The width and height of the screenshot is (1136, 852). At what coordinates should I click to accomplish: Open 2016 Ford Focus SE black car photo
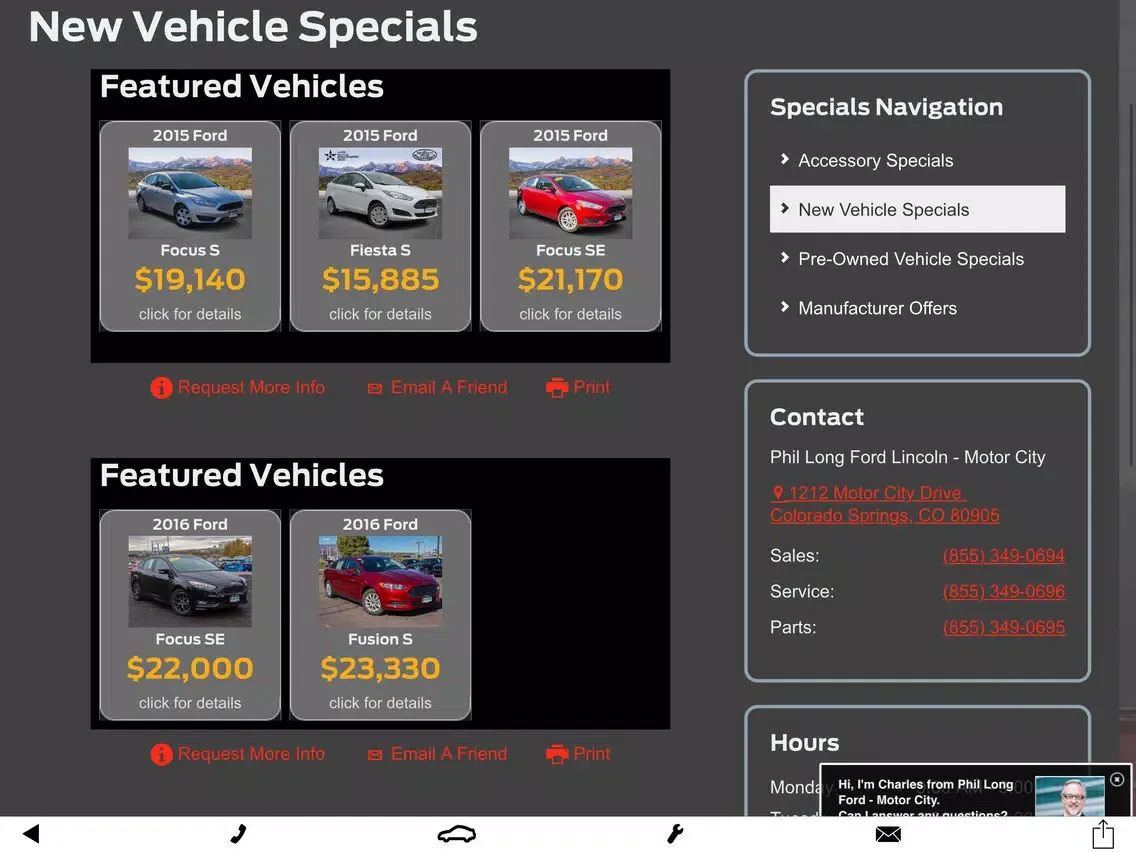coord(190,582)
